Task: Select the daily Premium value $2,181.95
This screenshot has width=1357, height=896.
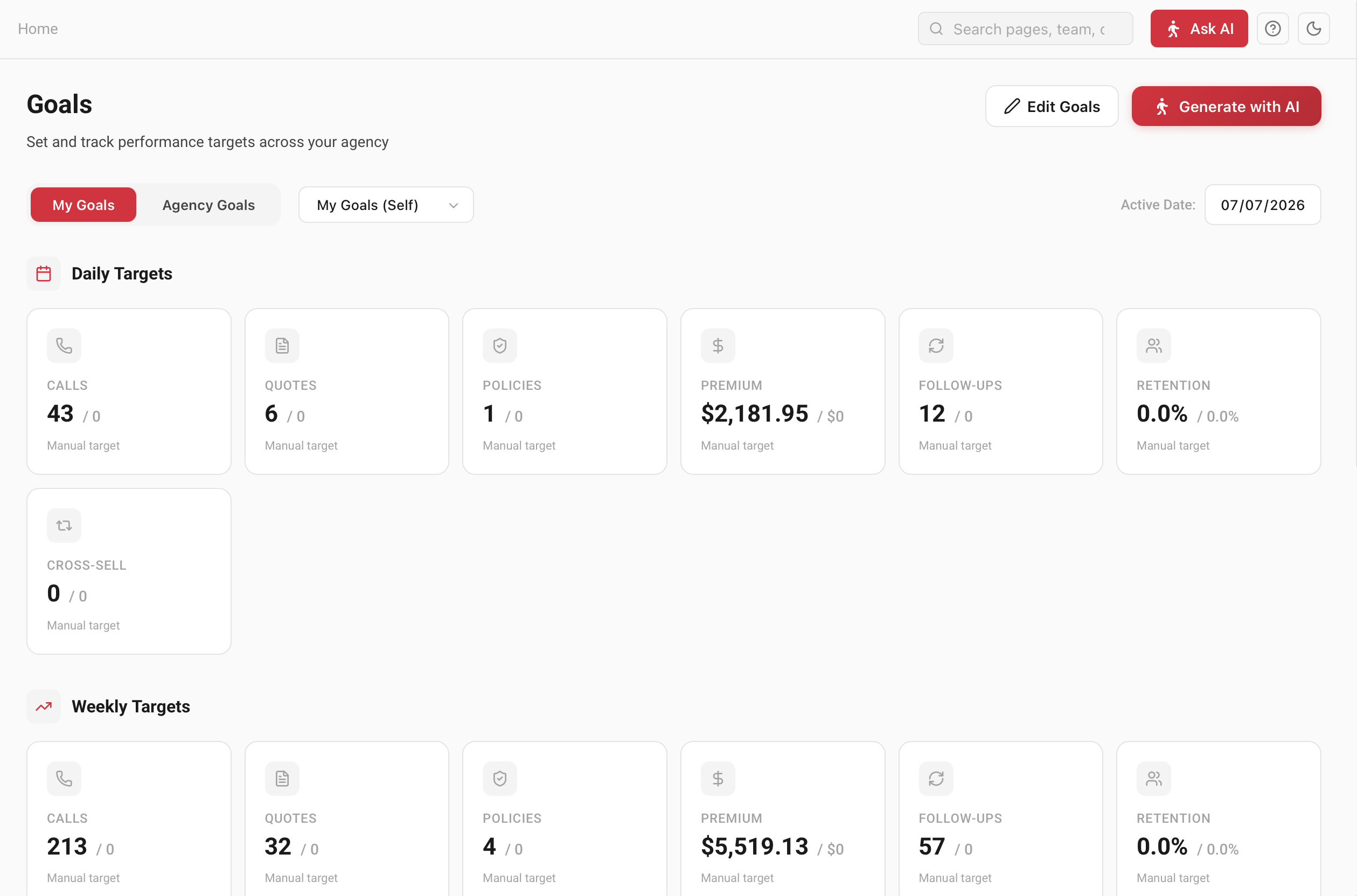Action: (x=755, y=414)
